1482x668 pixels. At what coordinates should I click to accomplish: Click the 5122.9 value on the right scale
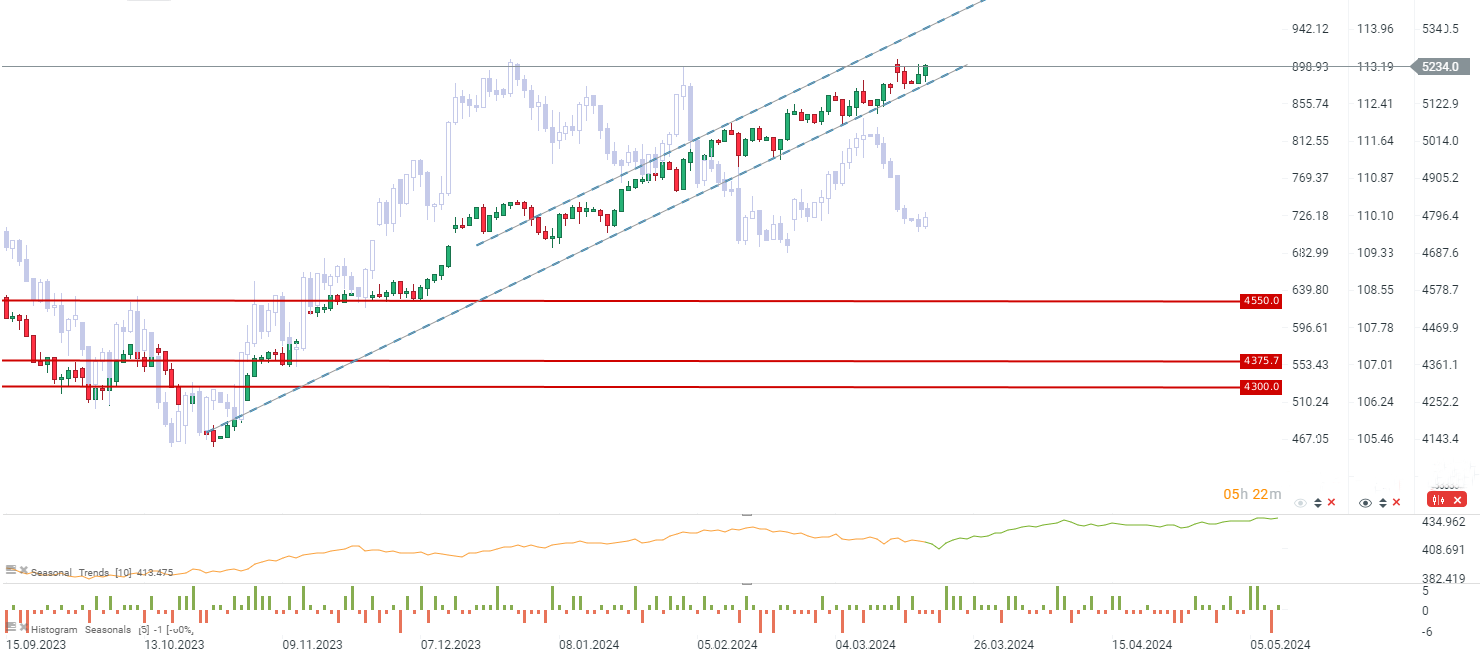coord(1441,104)
